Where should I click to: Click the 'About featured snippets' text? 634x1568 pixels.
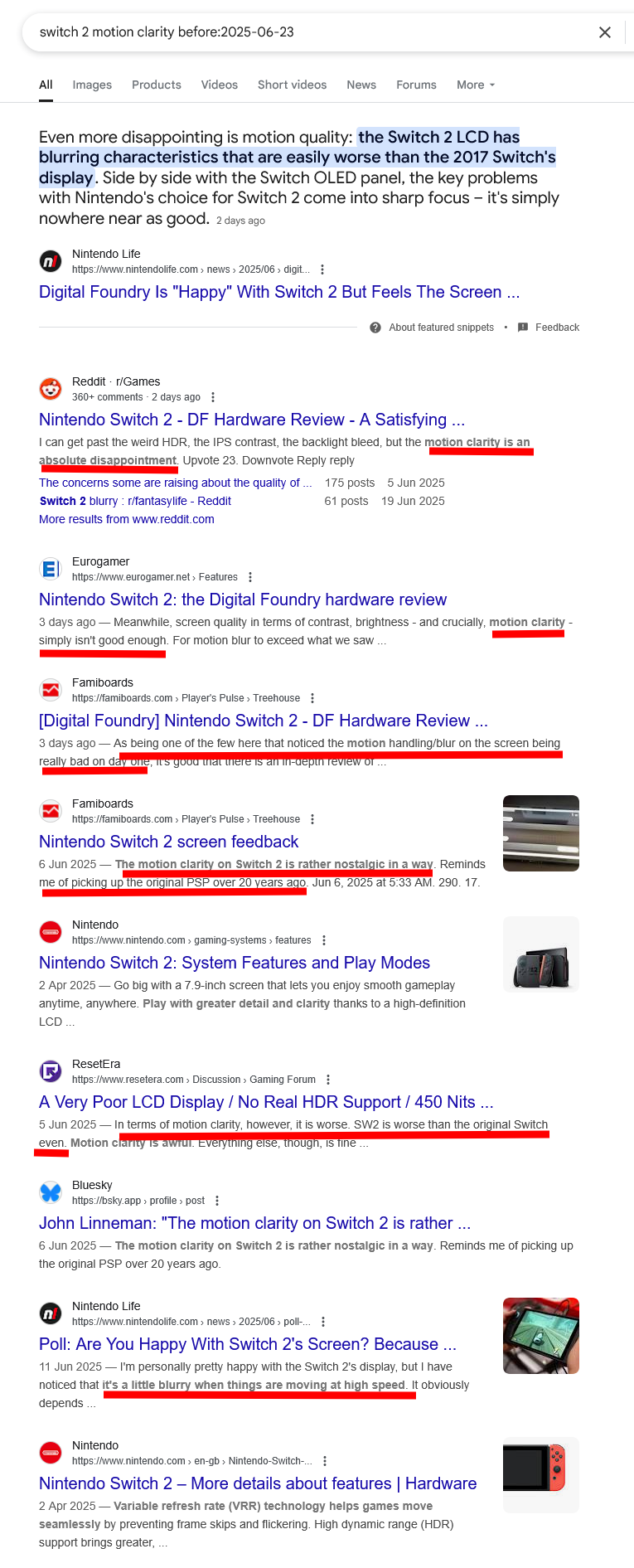click(x=442, y=328)
